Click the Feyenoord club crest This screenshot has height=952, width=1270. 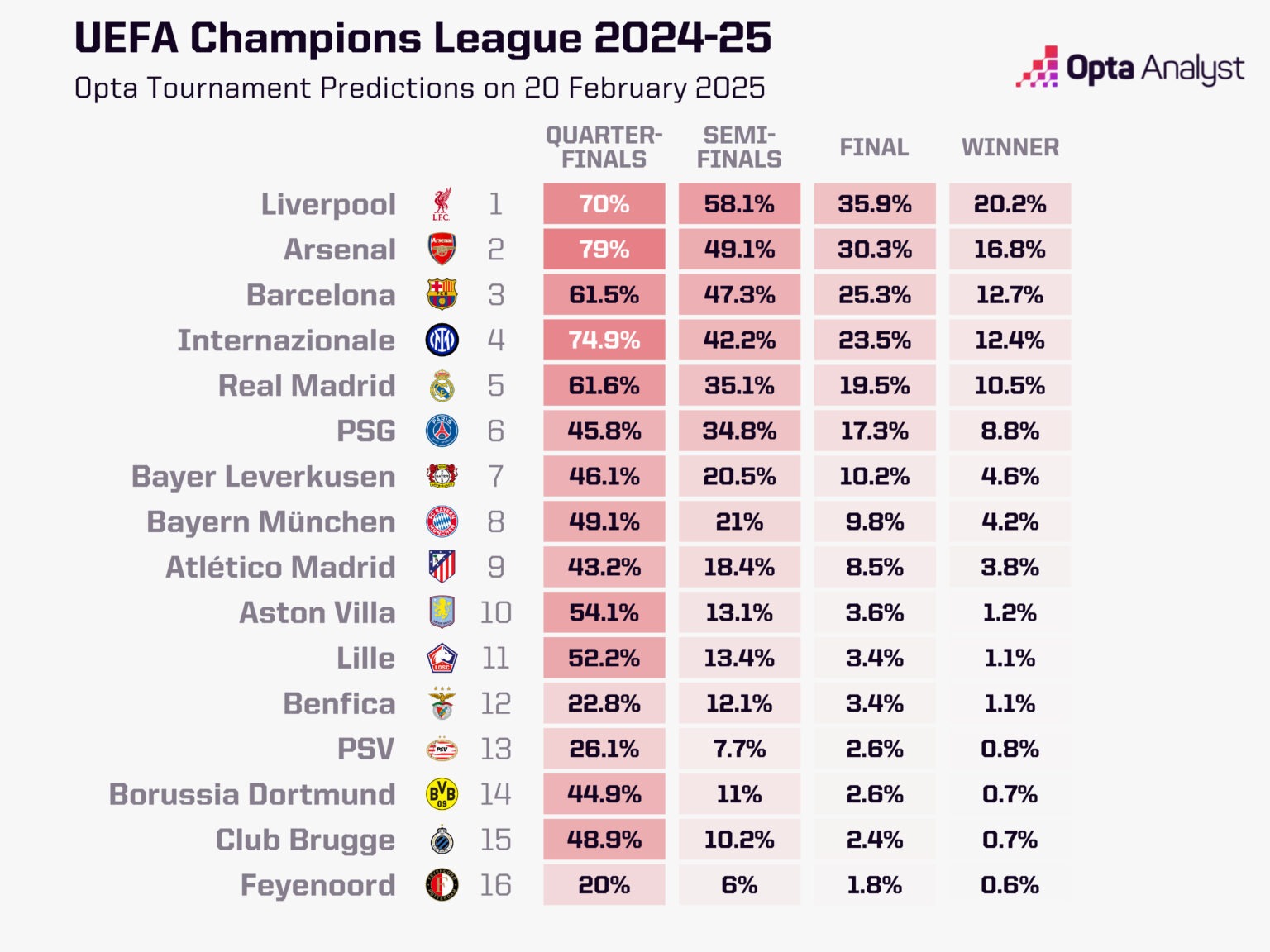click(x=442, y=885)
